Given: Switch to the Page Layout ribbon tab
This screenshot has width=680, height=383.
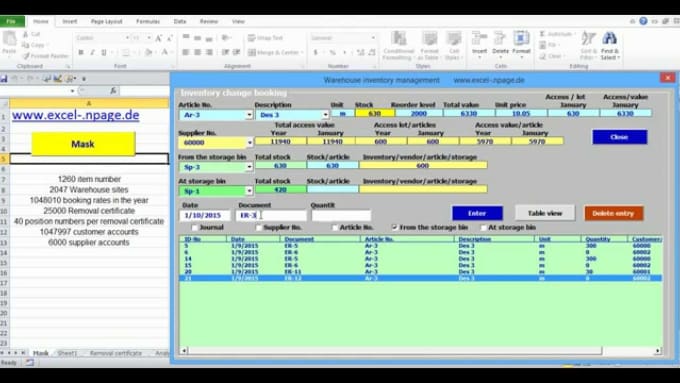Looking at the screenshot, I should coord(106,21).
